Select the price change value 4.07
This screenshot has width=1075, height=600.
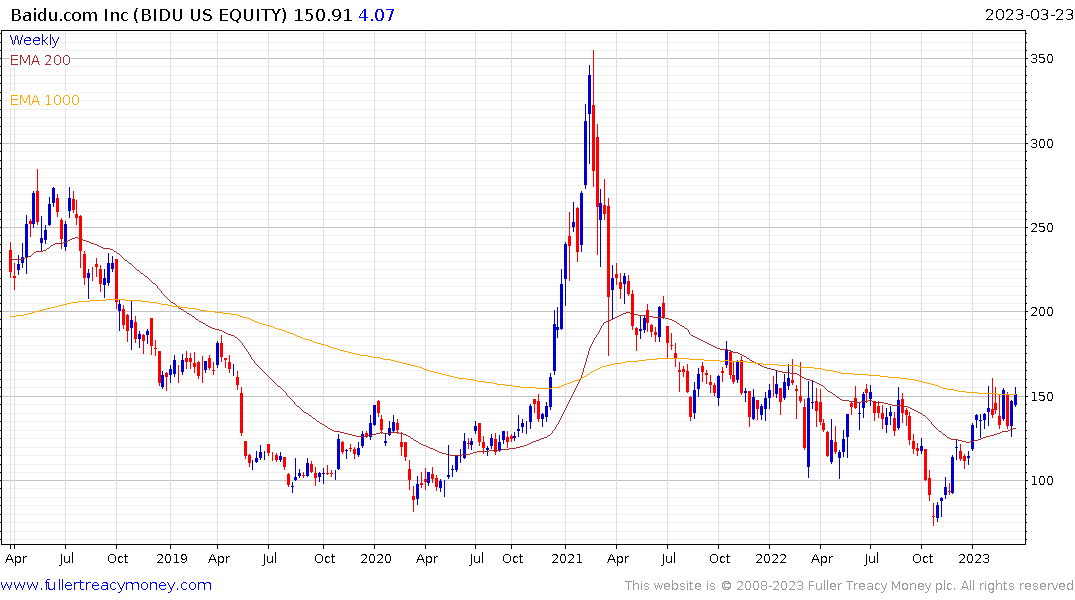coord(376,15)
